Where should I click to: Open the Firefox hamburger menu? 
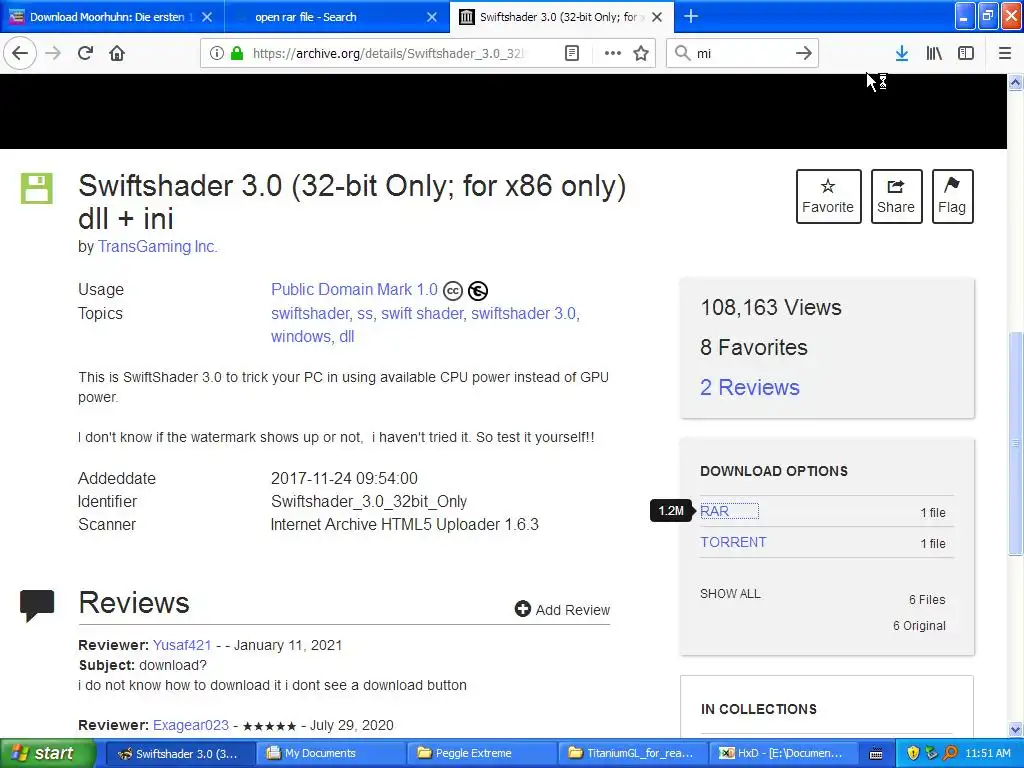click(x=1005, y=53)
